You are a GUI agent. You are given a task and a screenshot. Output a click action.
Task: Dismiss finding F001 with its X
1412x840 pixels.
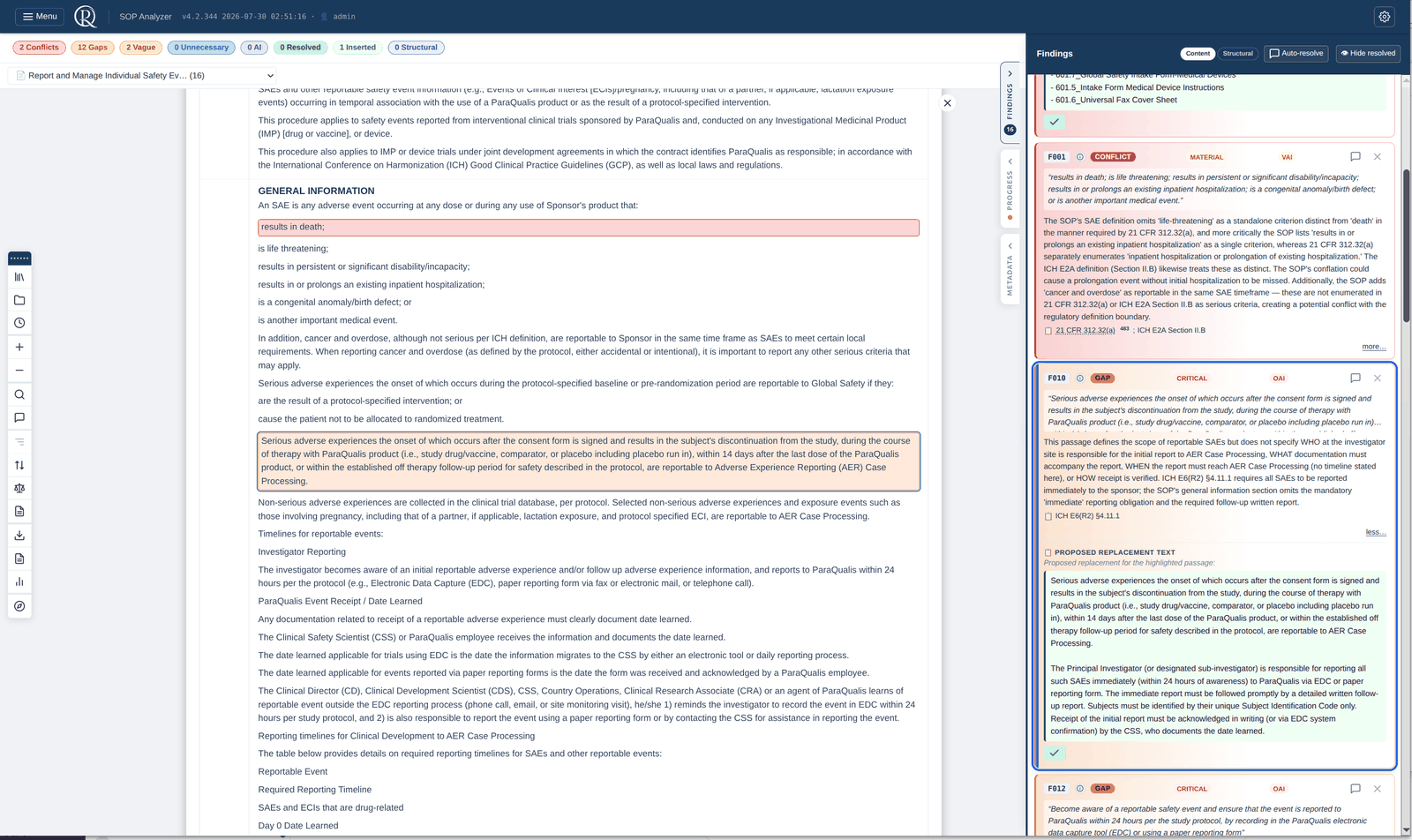click(1378, 157)
